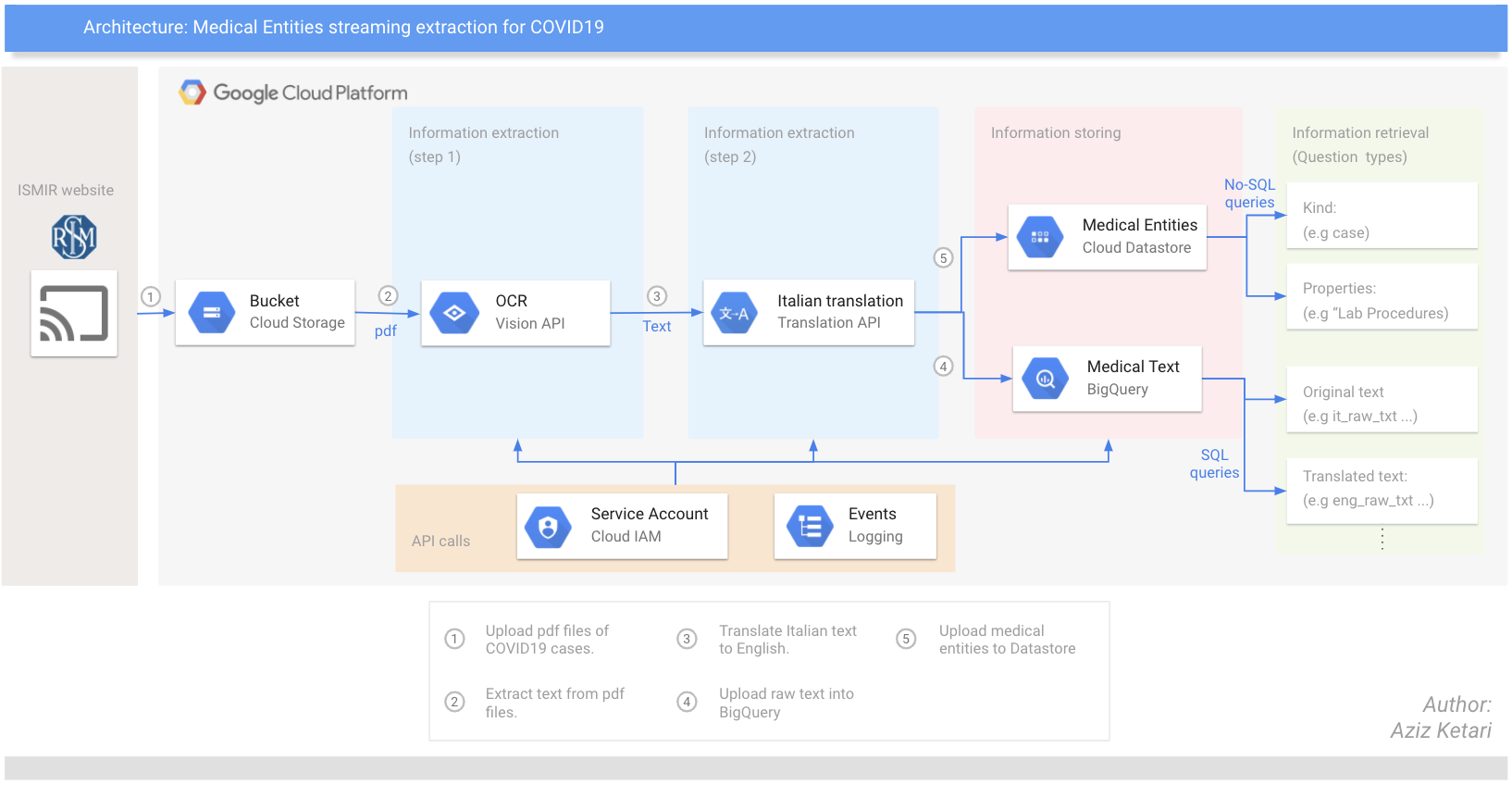Click the Logging events icon
Image resolution: width=1512 pixels, height=785 pixels.
tap(810, 527)
